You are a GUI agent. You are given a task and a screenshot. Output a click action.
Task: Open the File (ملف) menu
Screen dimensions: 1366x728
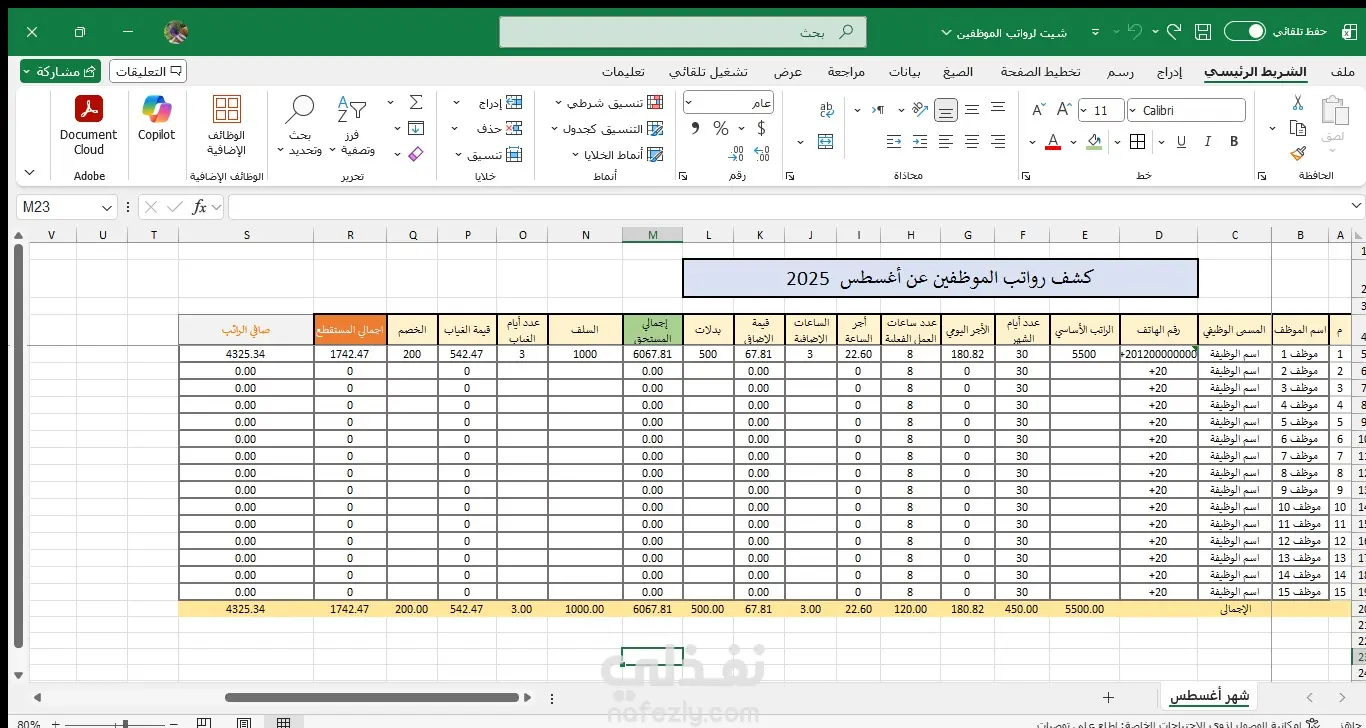coord(1343,72)
